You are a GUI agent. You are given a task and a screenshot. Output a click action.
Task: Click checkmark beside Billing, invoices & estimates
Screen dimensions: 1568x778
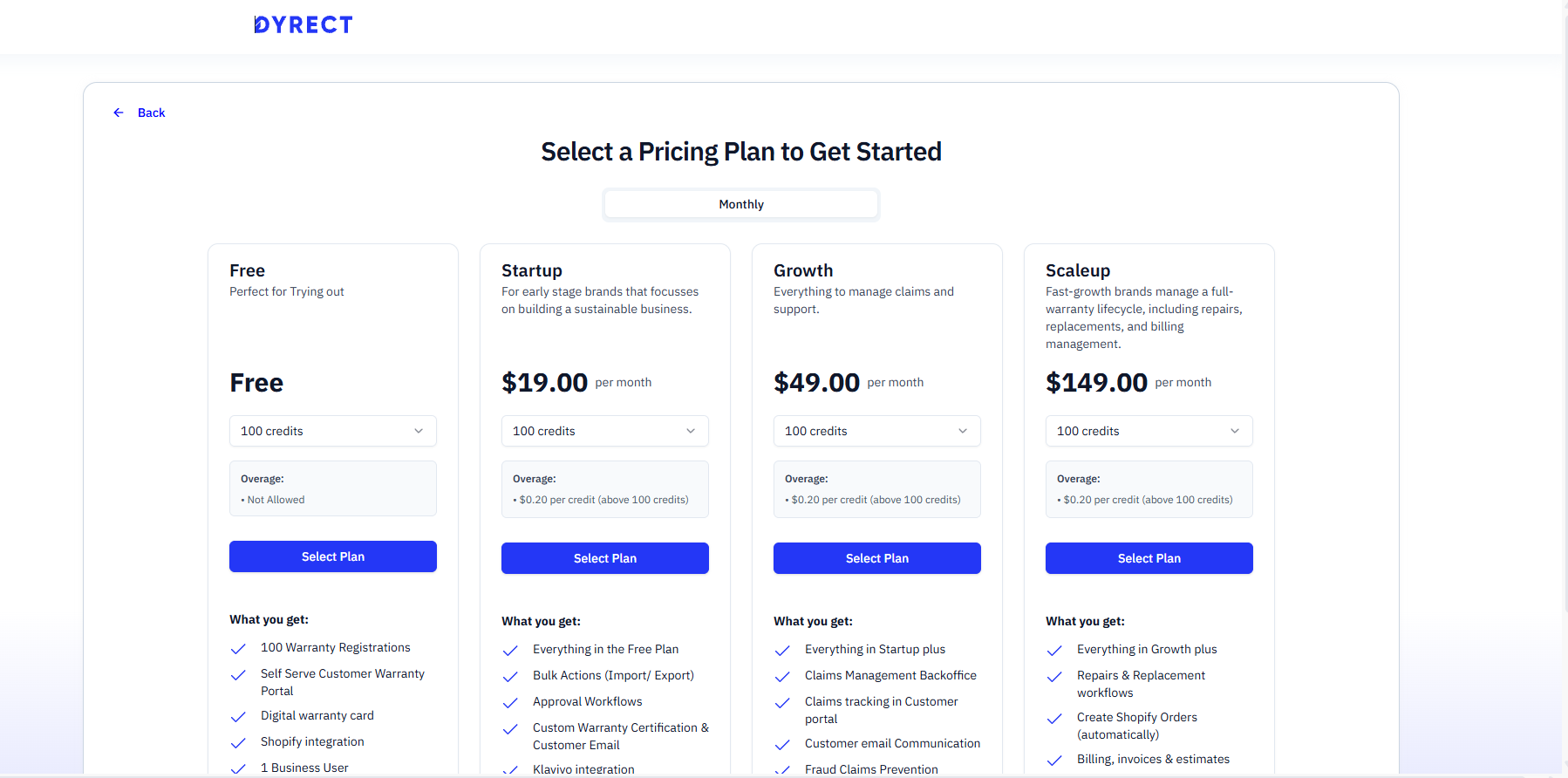pos(1054,761)
